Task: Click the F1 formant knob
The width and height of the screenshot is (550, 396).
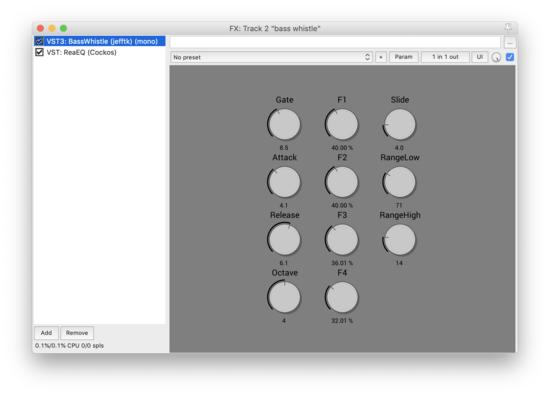Action: tap(341, 124)
